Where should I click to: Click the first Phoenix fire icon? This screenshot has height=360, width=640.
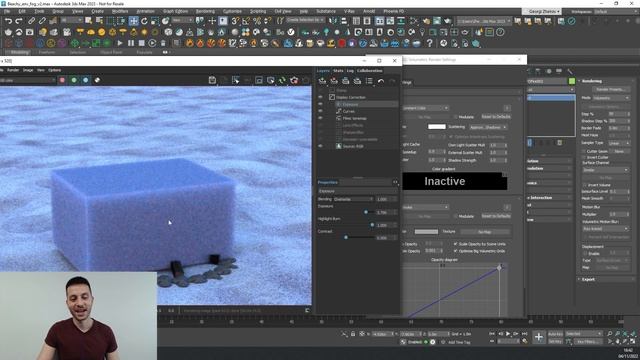coord(189,43)
